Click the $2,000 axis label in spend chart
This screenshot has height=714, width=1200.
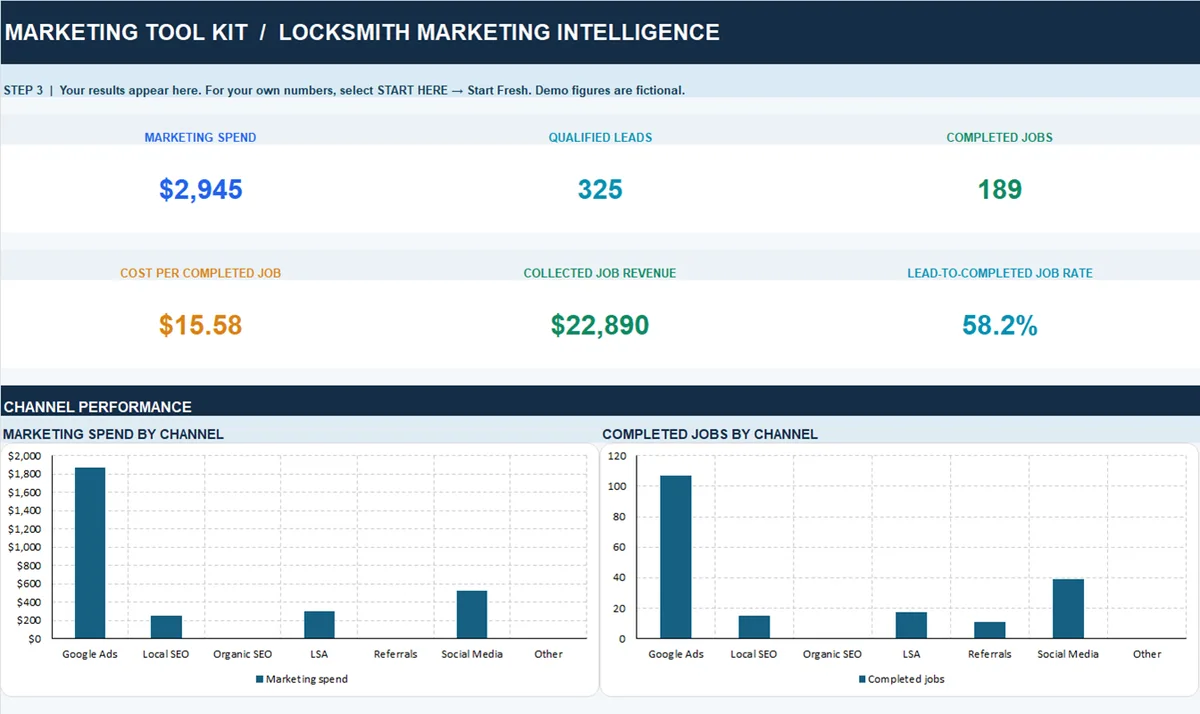click(x=23, y=456)
